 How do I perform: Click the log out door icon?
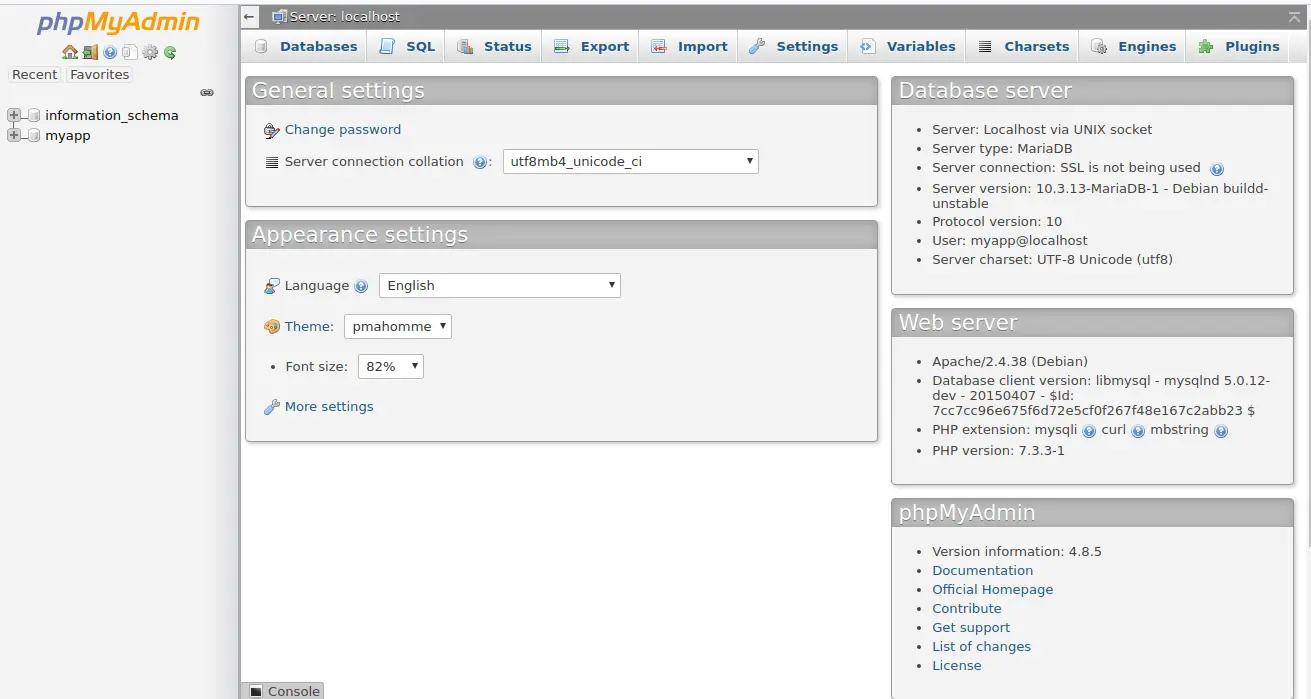[x=90, y=53]
